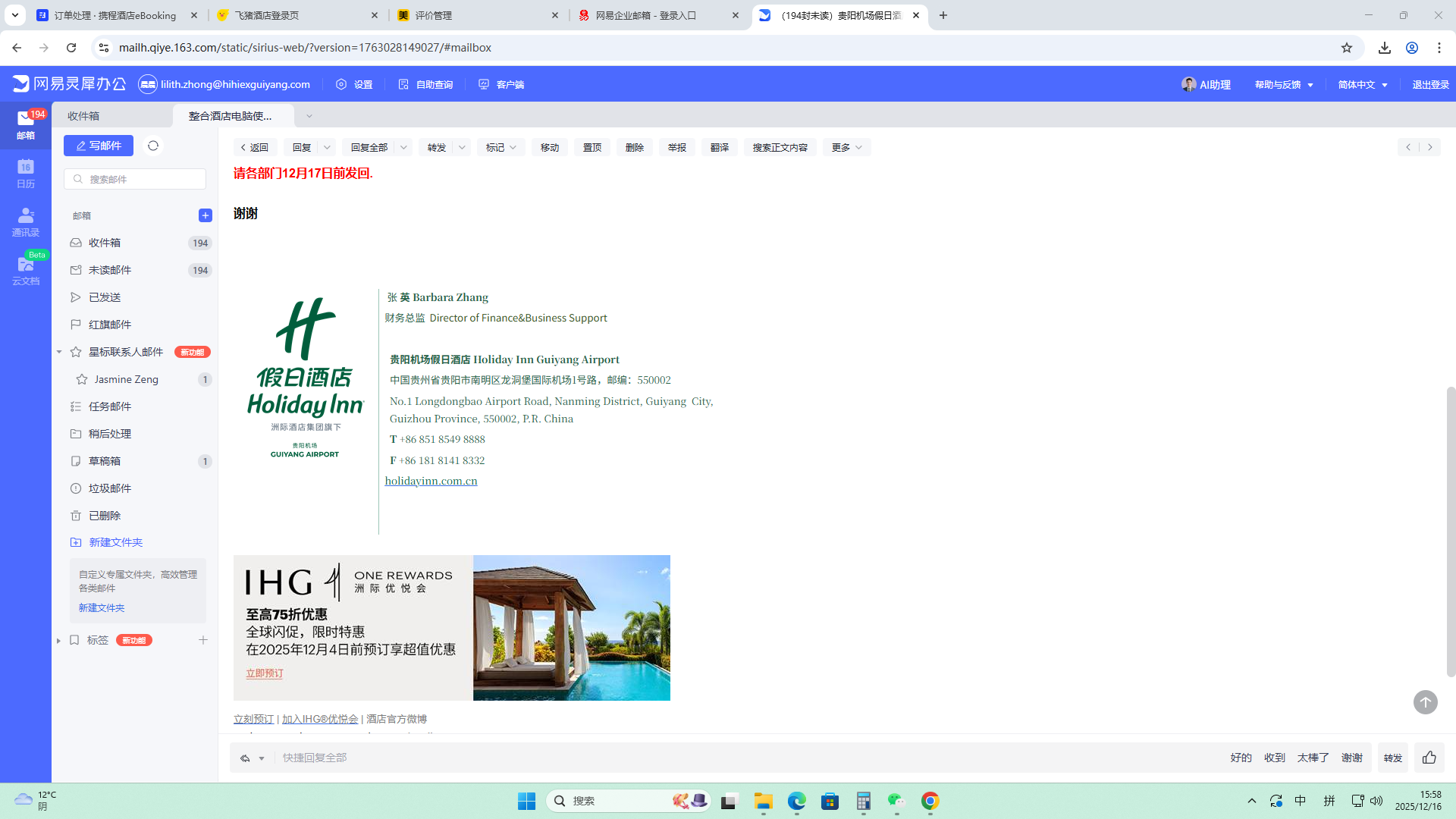Screen dimensions: 1456x819
Task: Open the Cloud Docs Beta icon
Action: [26, 270]
